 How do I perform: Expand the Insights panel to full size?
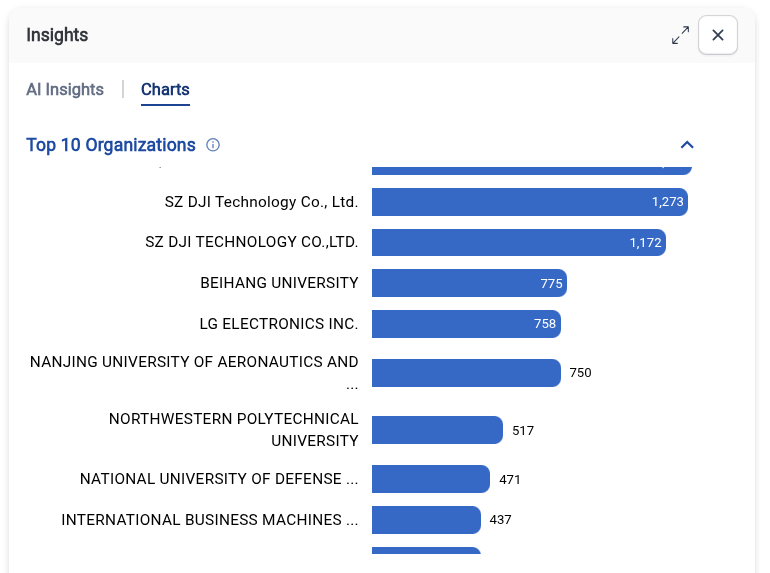point(680,35)
